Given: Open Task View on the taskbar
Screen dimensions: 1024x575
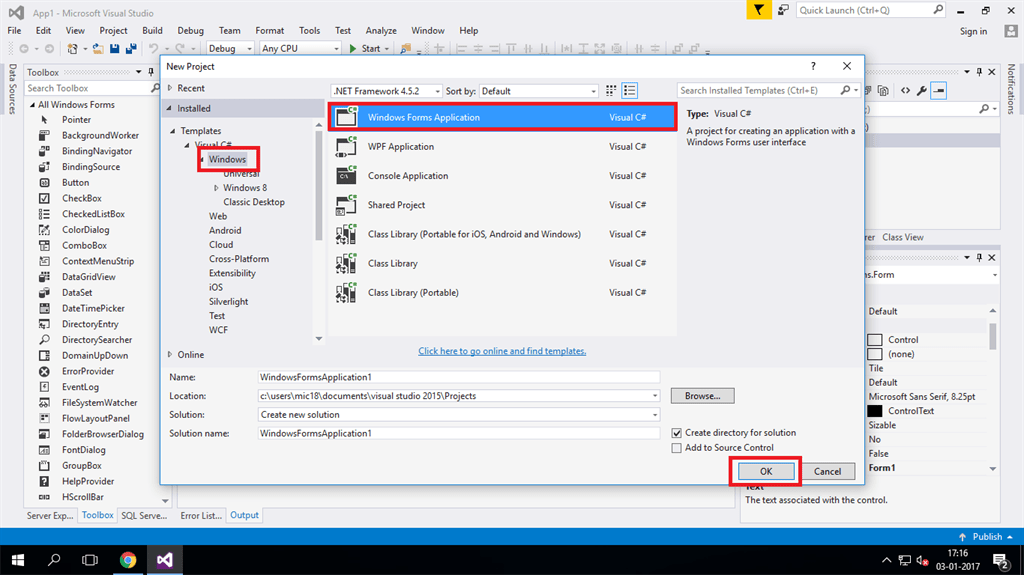Looking at the screenshot, I should pyautogui.click(x=90, y=560).
